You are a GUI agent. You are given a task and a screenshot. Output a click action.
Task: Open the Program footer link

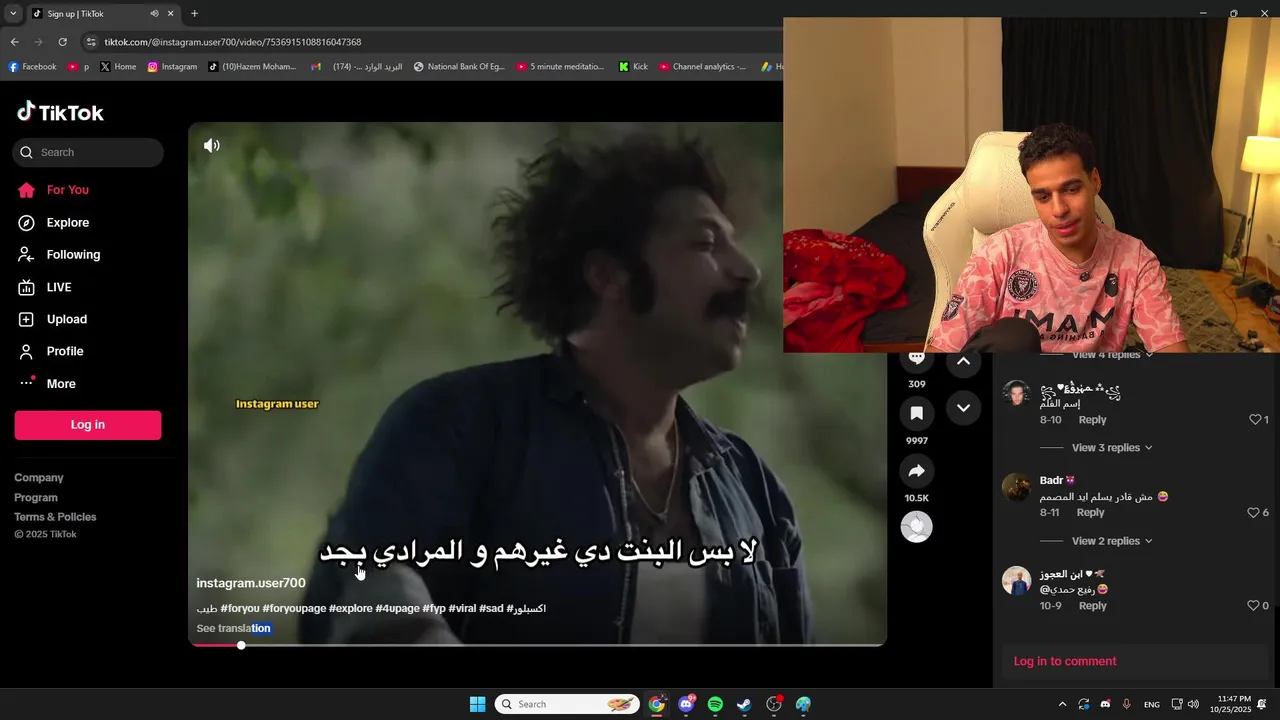tap(36, 497)
